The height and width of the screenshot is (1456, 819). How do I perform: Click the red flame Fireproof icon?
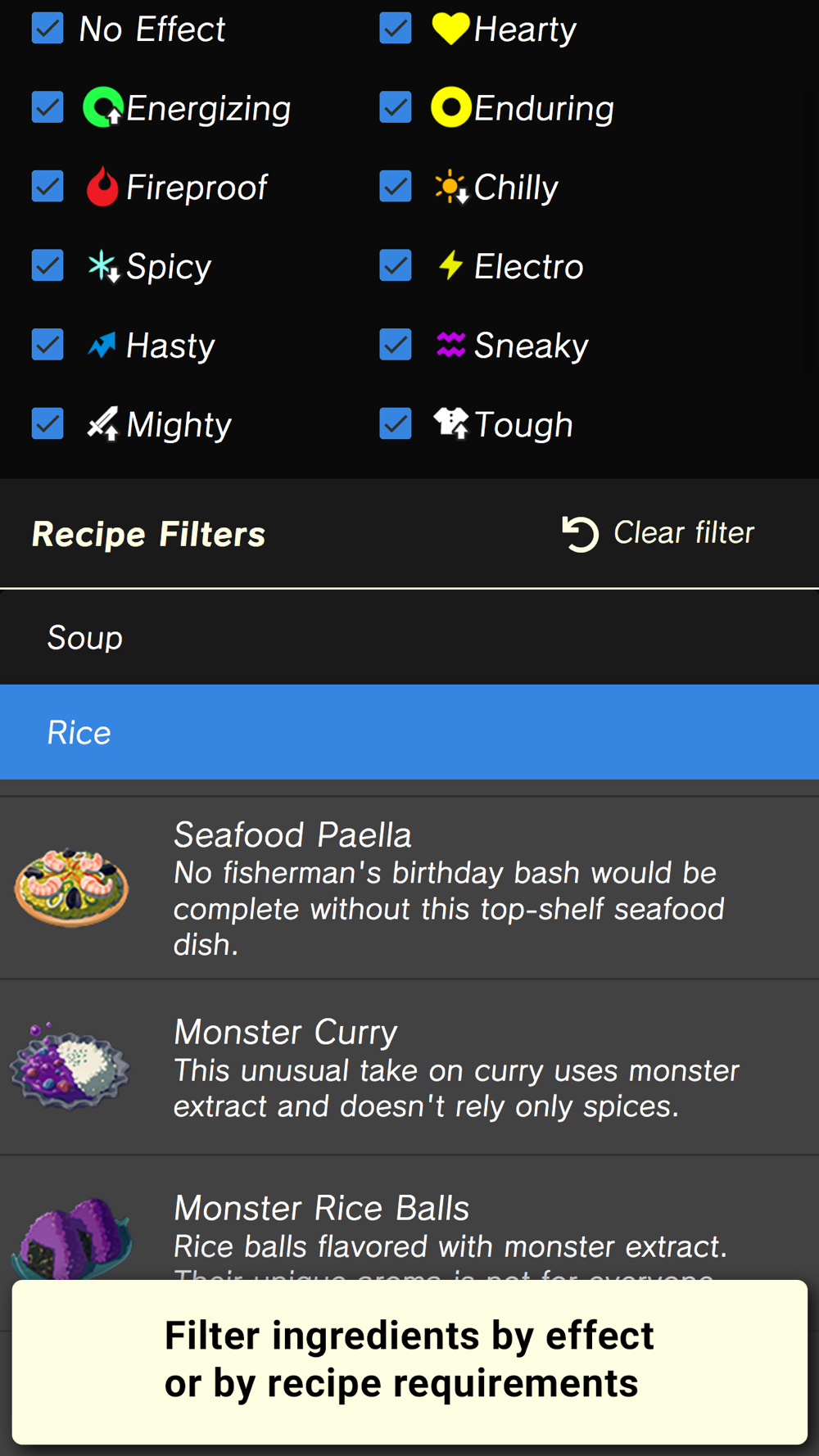(102, 187)
